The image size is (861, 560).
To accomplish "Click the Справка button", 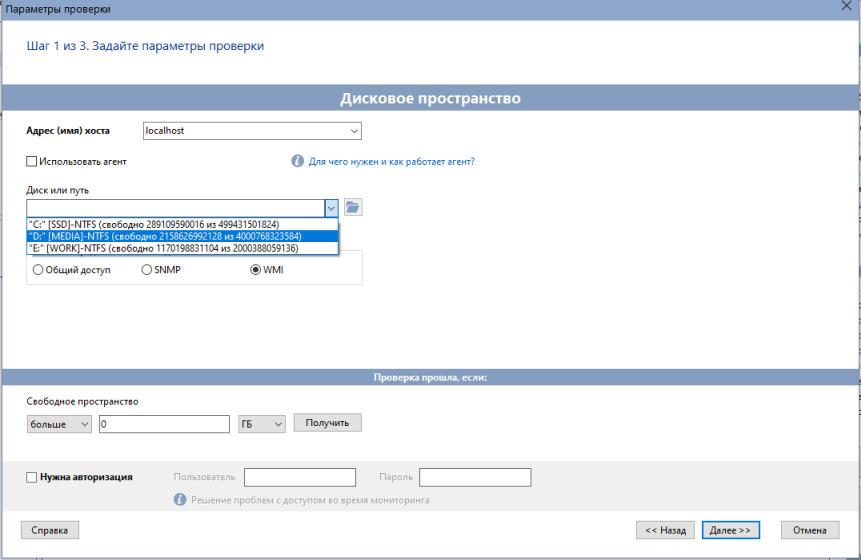I will pyautogui.click(x=50, y=530).
